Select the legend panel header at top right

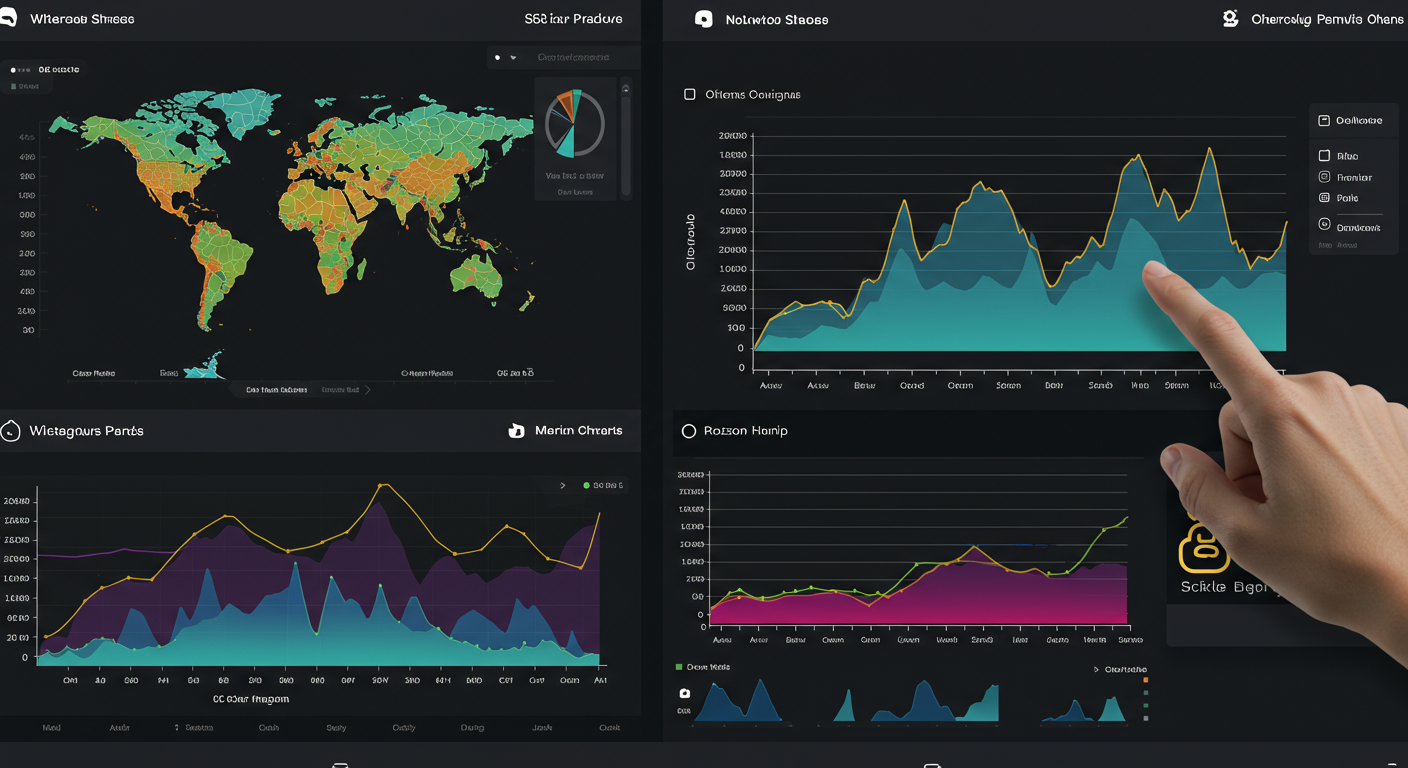click(x=1351, y=120)
